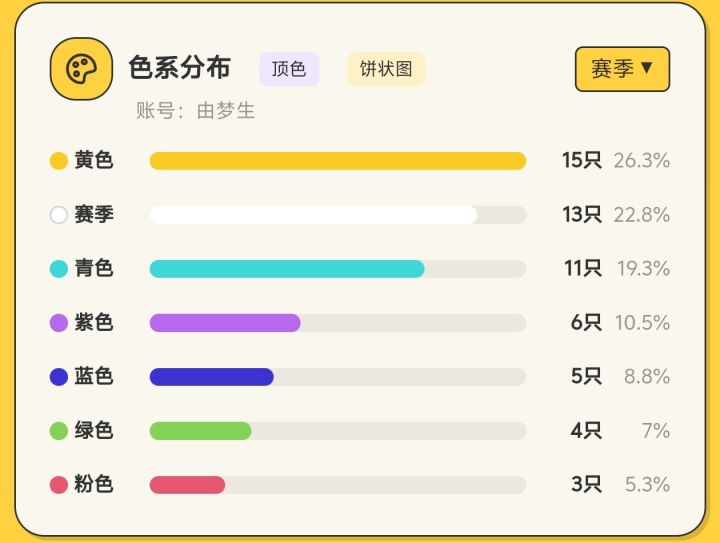Click the dark blue 蓝色 color dot
The width and height of the screenshot is (720, 543).
[x=59, y=377]
